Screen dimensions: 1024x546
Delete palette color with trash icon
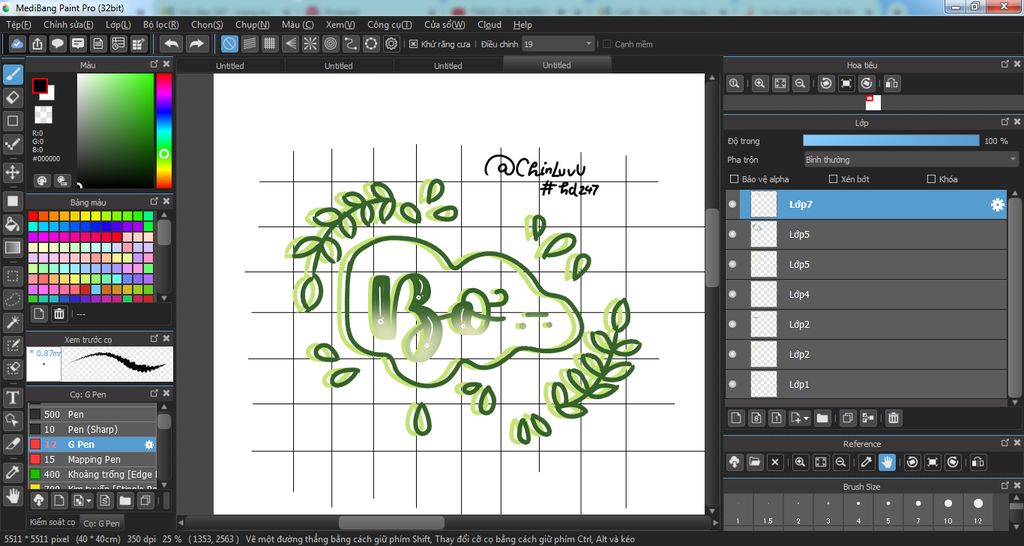59,314
